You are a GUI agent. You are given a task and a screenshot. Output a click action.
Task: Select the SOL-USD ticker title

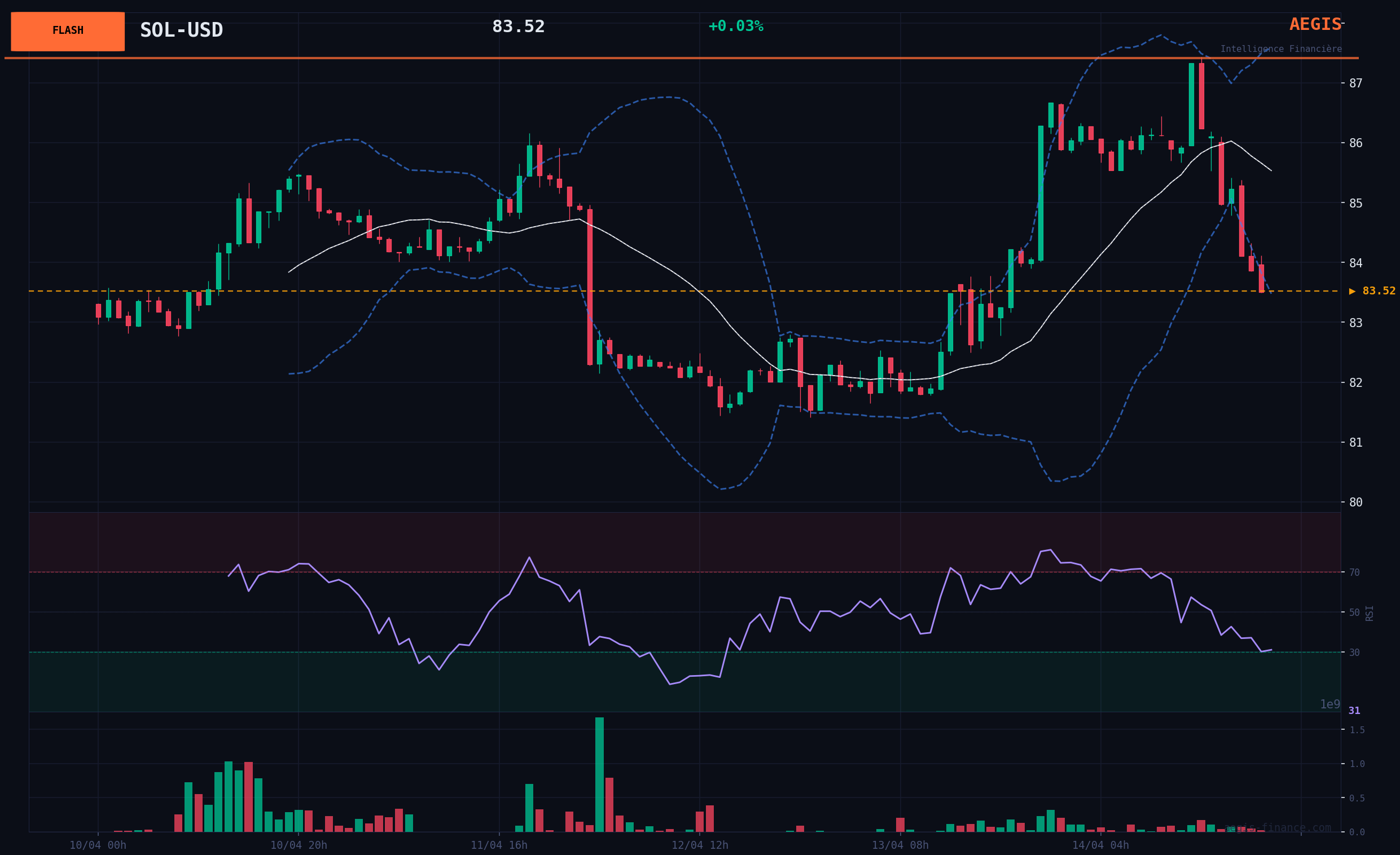point(181,30)
